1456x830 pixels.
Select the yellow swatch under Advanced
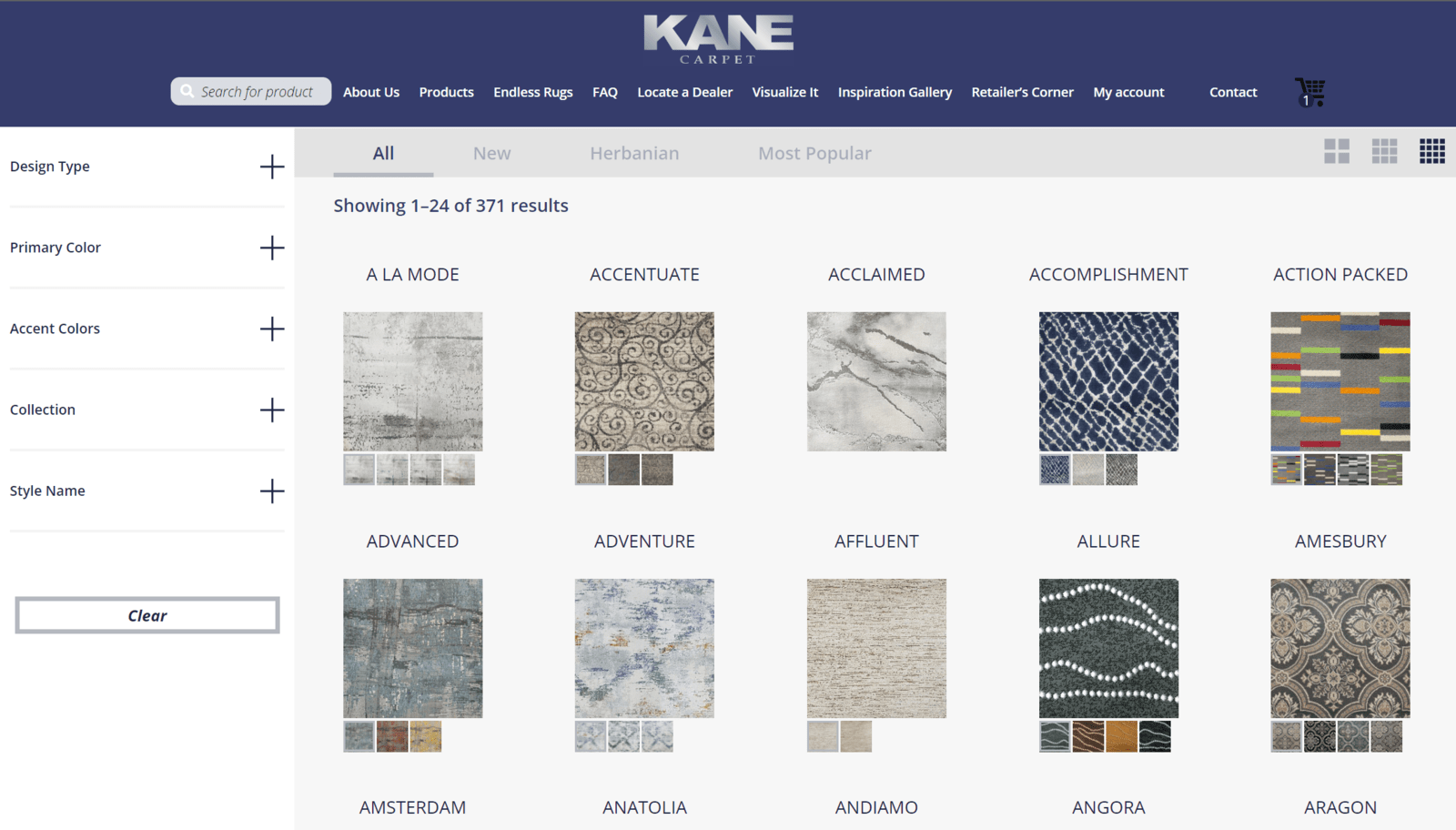point(425,736)
